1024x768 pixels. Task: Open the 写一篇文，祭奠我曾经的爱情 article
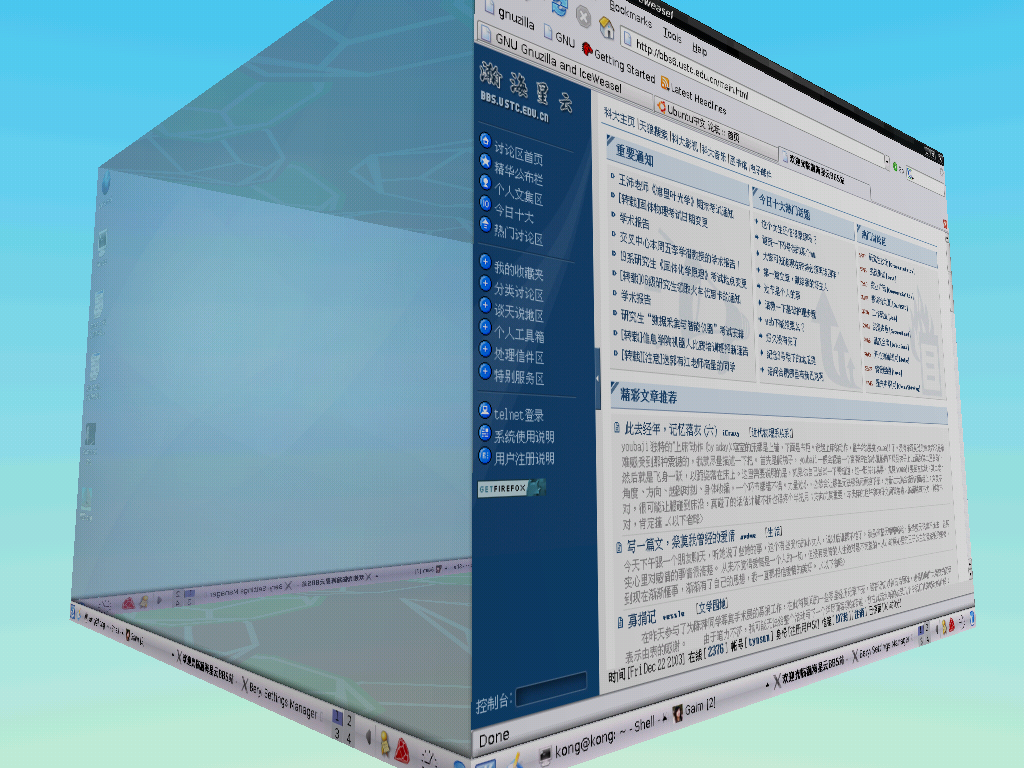[x=680, y=541]
